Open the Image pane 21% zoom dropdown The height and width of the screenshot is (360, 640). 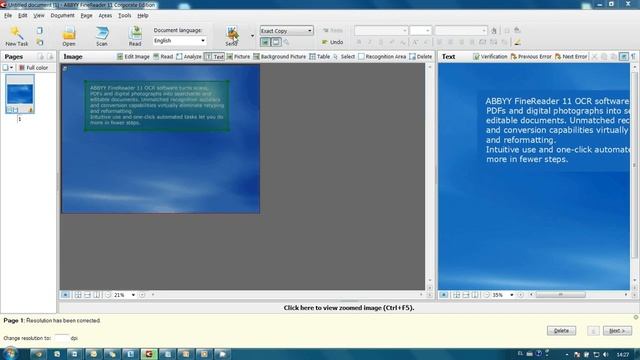133,295
